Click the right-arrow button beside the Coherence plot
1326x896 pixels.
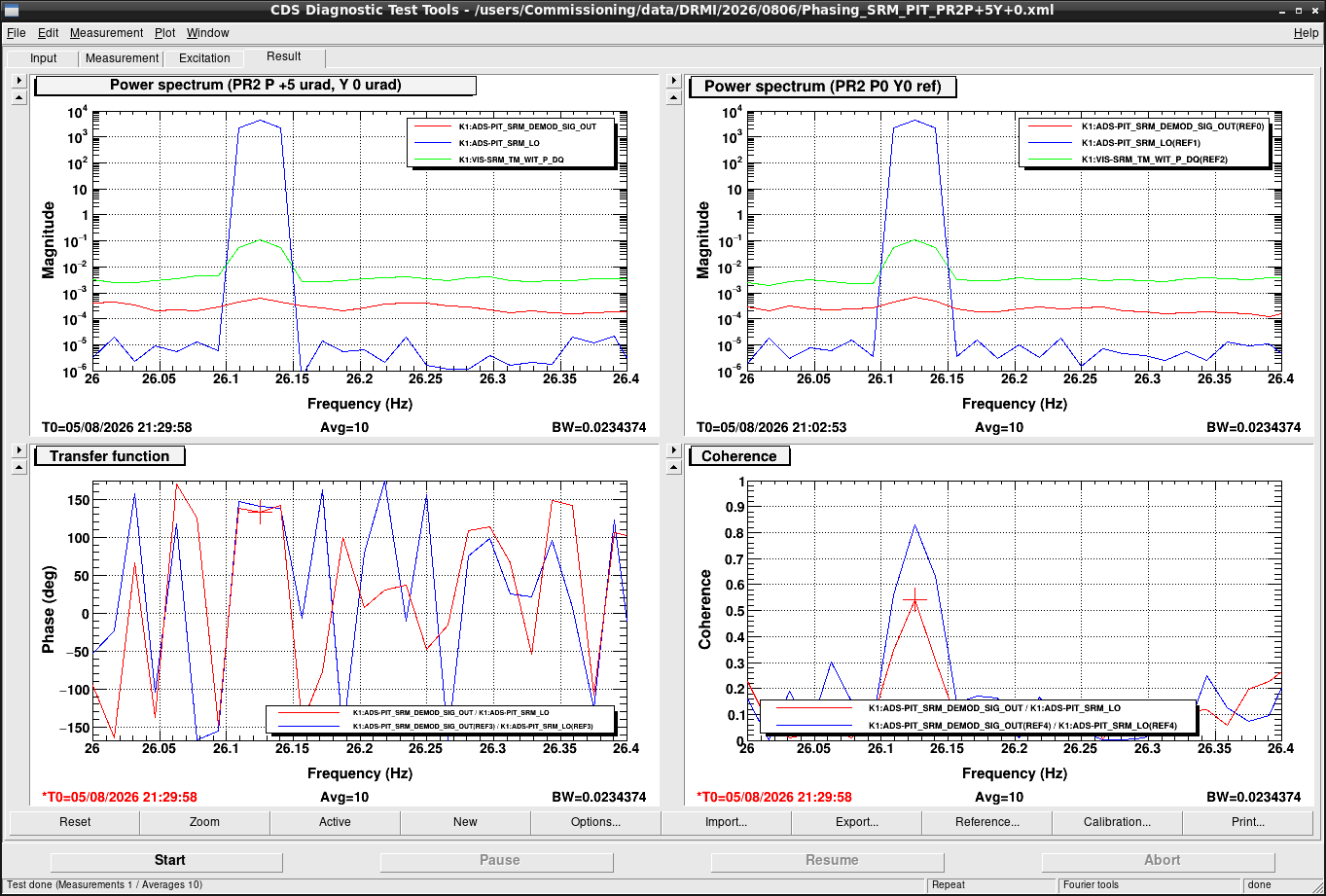(673, 451)
